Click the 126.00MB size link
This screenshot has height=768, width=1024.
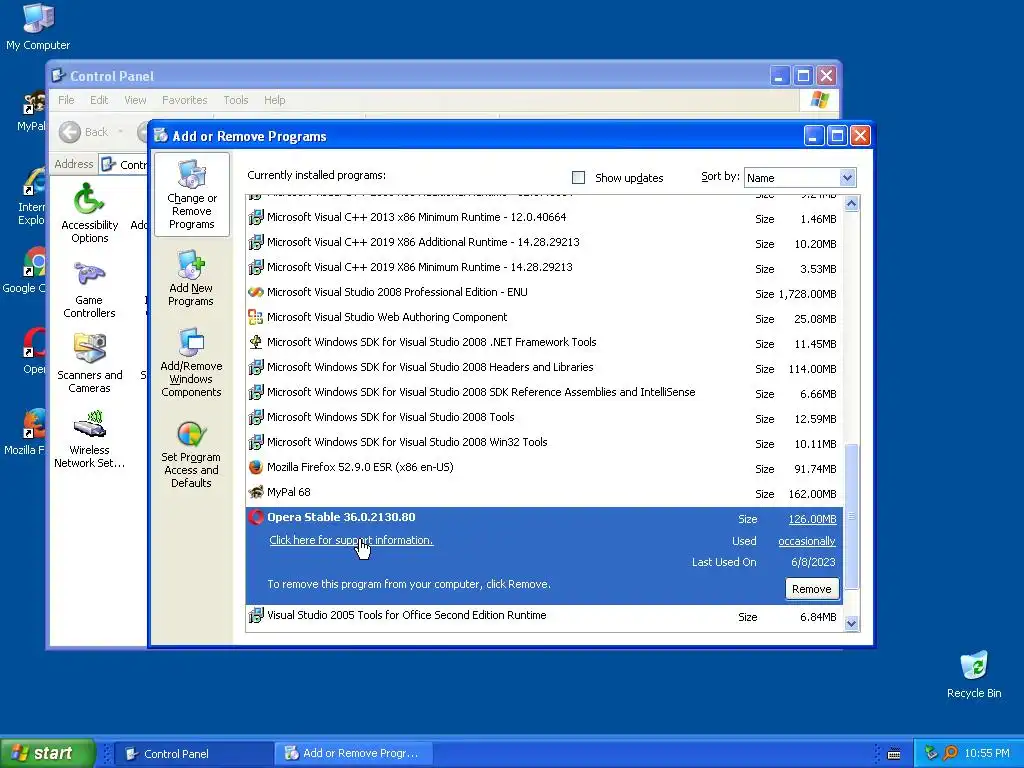click(x=812, y=519)
